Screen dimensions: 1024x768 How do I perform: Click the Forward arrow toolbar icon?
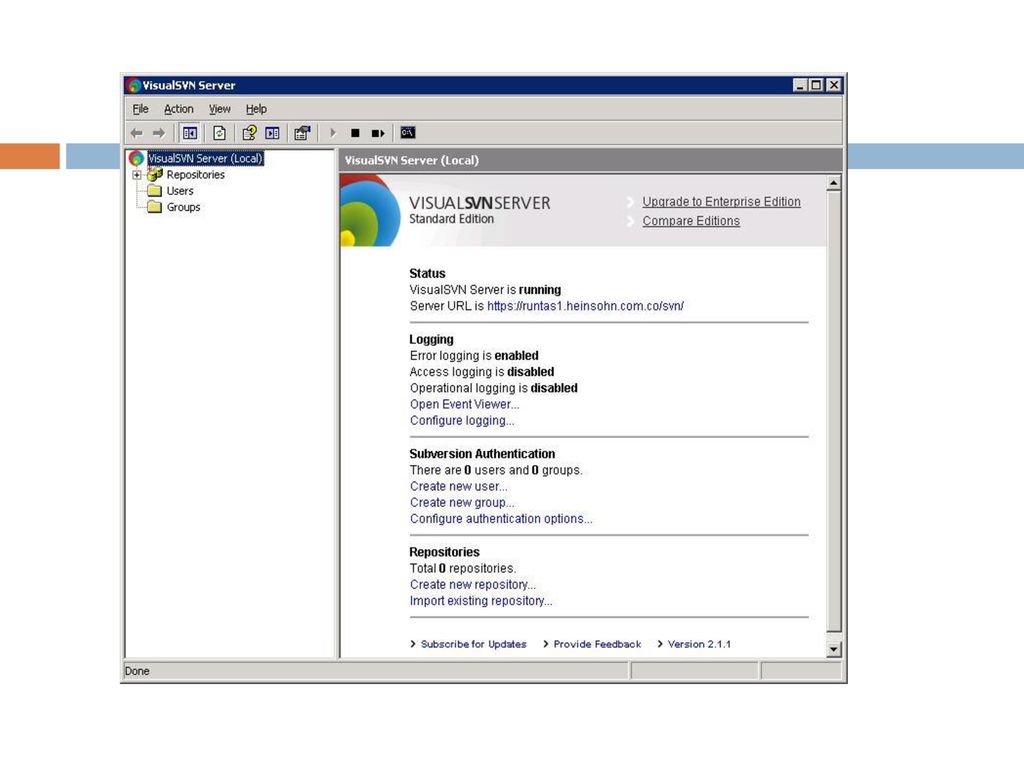[x=159, y=133]
